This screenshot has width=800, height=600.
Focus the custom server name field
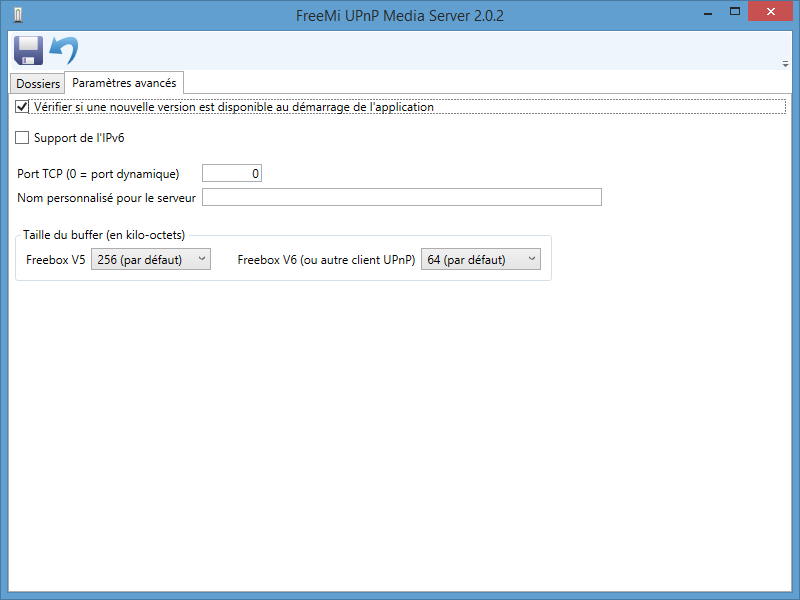(402, 197)
